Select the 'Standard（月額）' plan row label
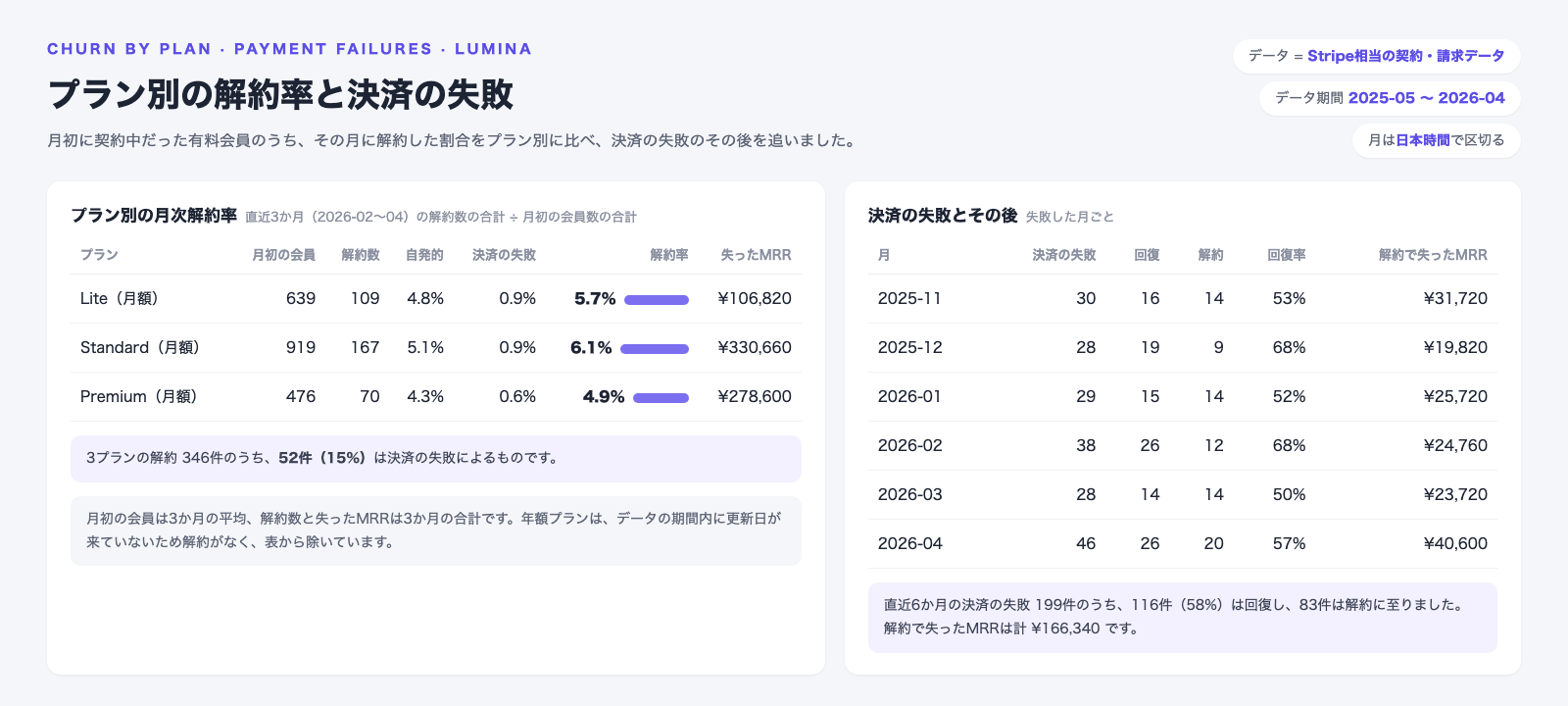This screenshot has width=1568, height=706. (140, 348)
